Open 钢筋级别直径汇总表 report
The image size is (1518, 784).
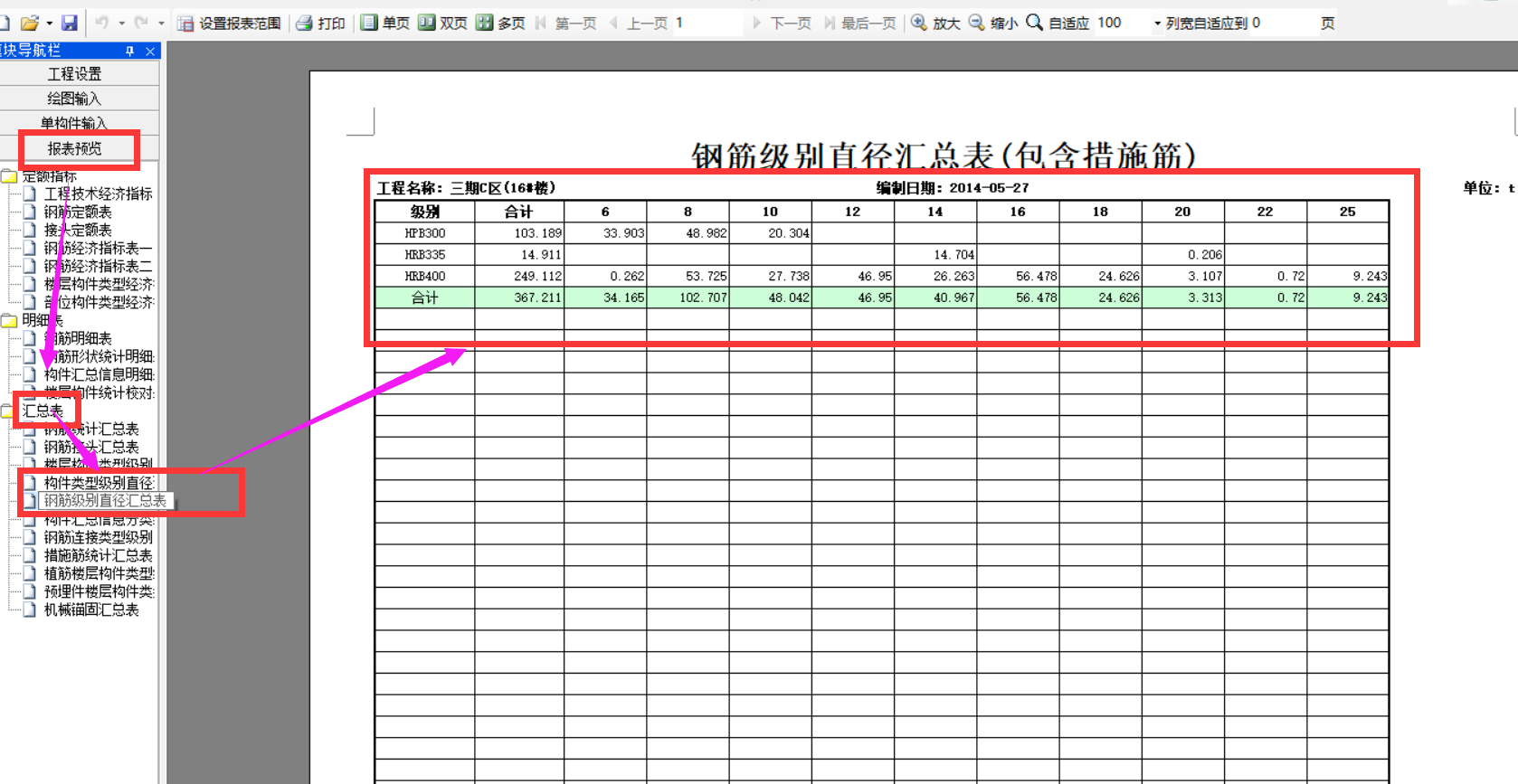tap(105, 500)
